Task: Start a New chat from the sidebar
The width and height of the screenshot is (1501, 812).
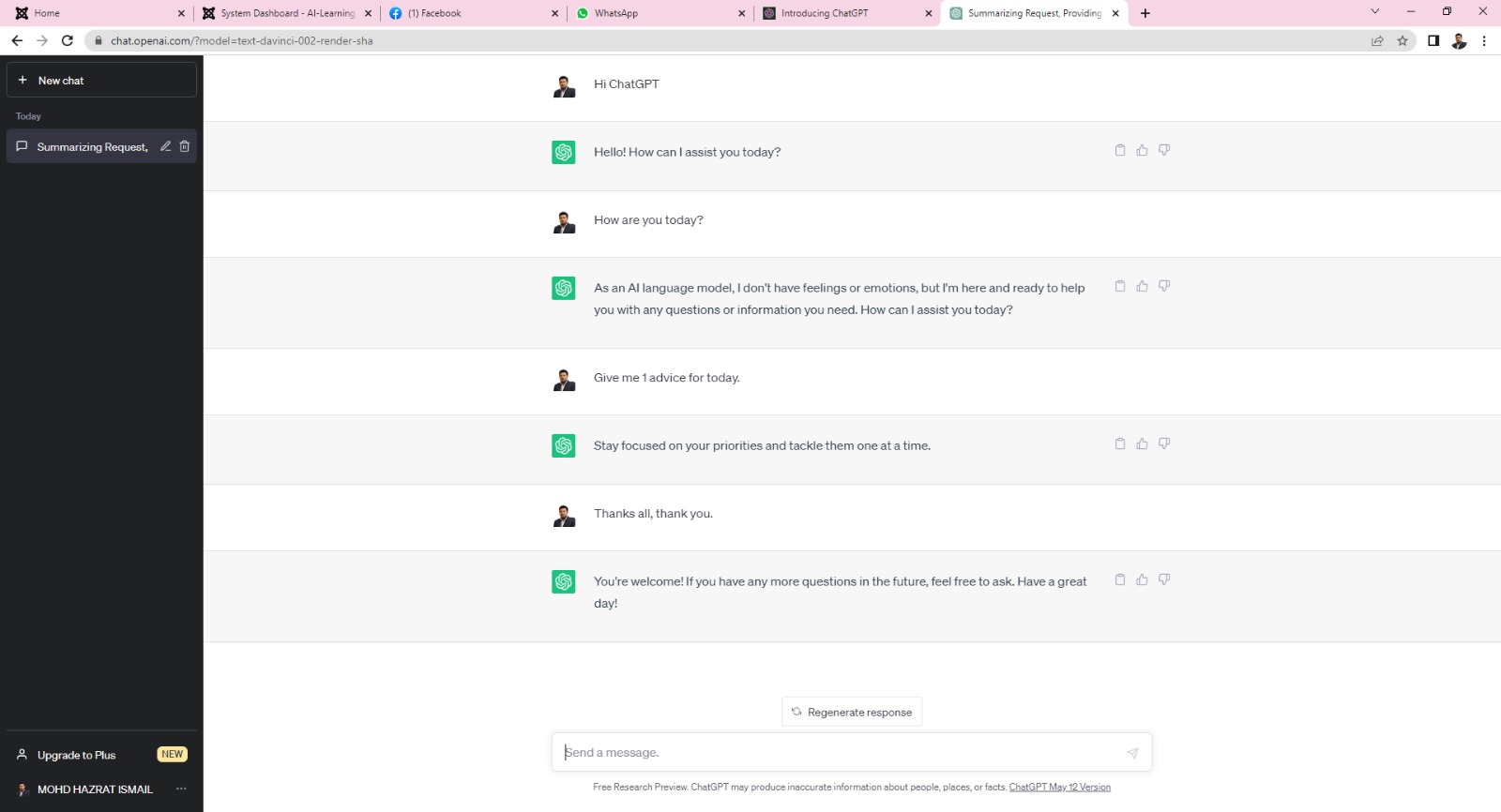Action: tap(101, 81)
